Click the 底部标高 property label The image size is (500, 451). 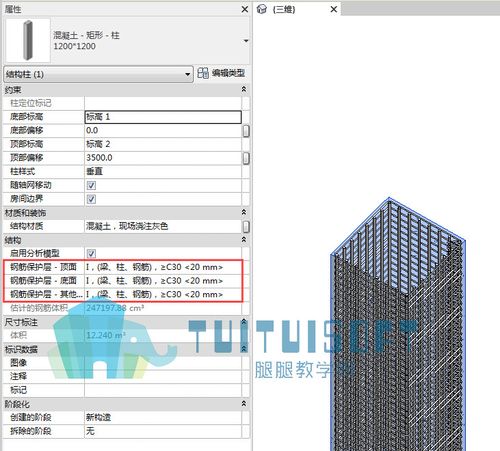coord(26,117)
